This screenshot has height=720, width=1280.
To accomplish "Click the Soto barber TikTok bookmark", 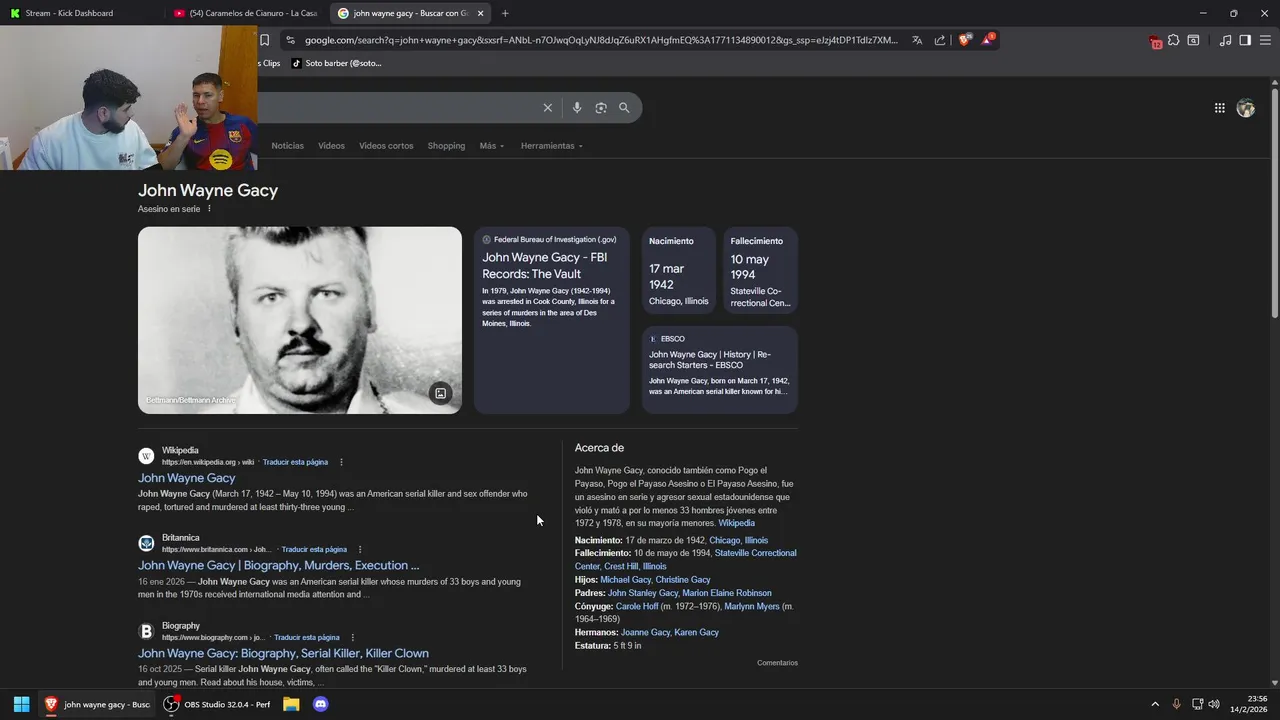I will click(336, 63).
